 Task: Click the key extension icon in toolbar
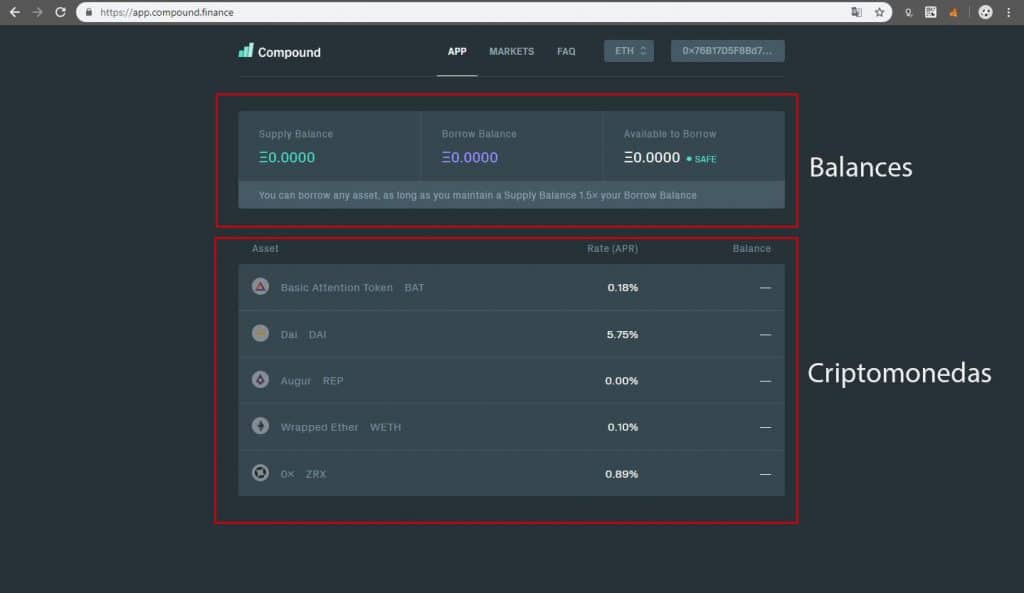click(908, 12)
